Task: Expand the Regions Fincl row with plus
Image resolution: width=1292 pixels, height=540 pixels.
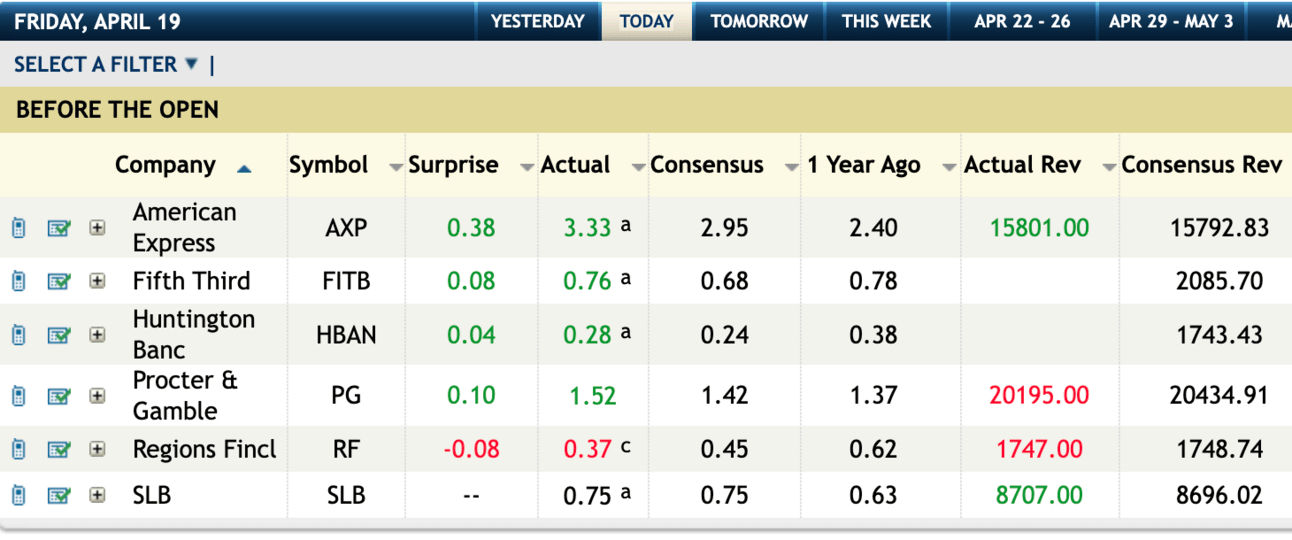Action: (x=97, y=449)
